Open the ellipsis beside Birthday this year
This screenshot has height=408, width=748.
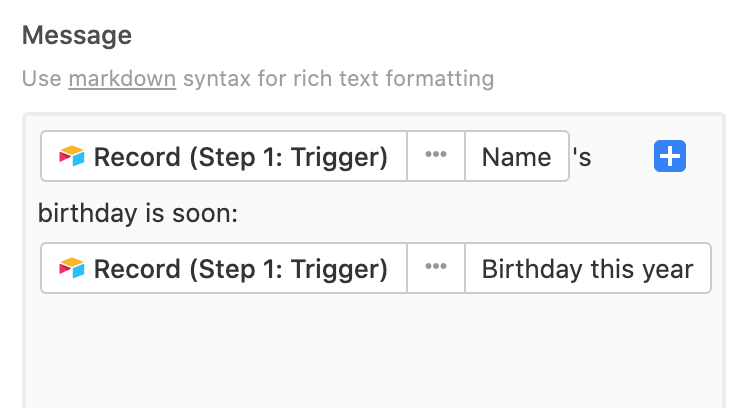(x=436, y=268)
